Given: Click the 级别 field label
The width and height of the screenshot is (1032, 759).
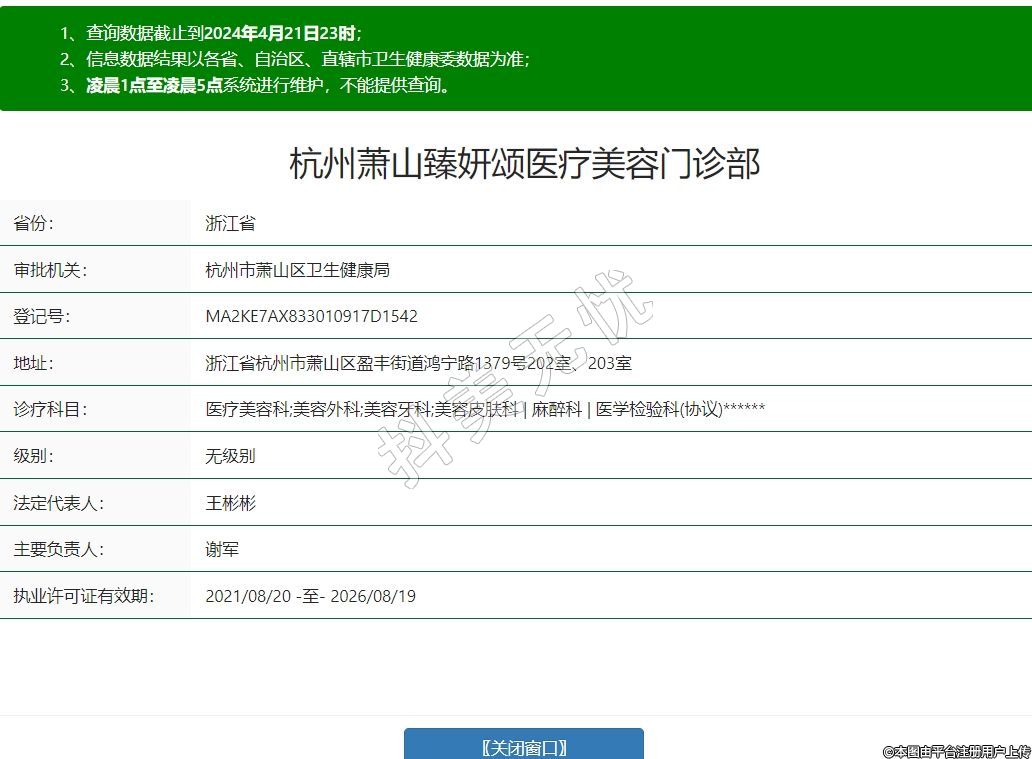Looking at the screenshot, I should (33, 456).
